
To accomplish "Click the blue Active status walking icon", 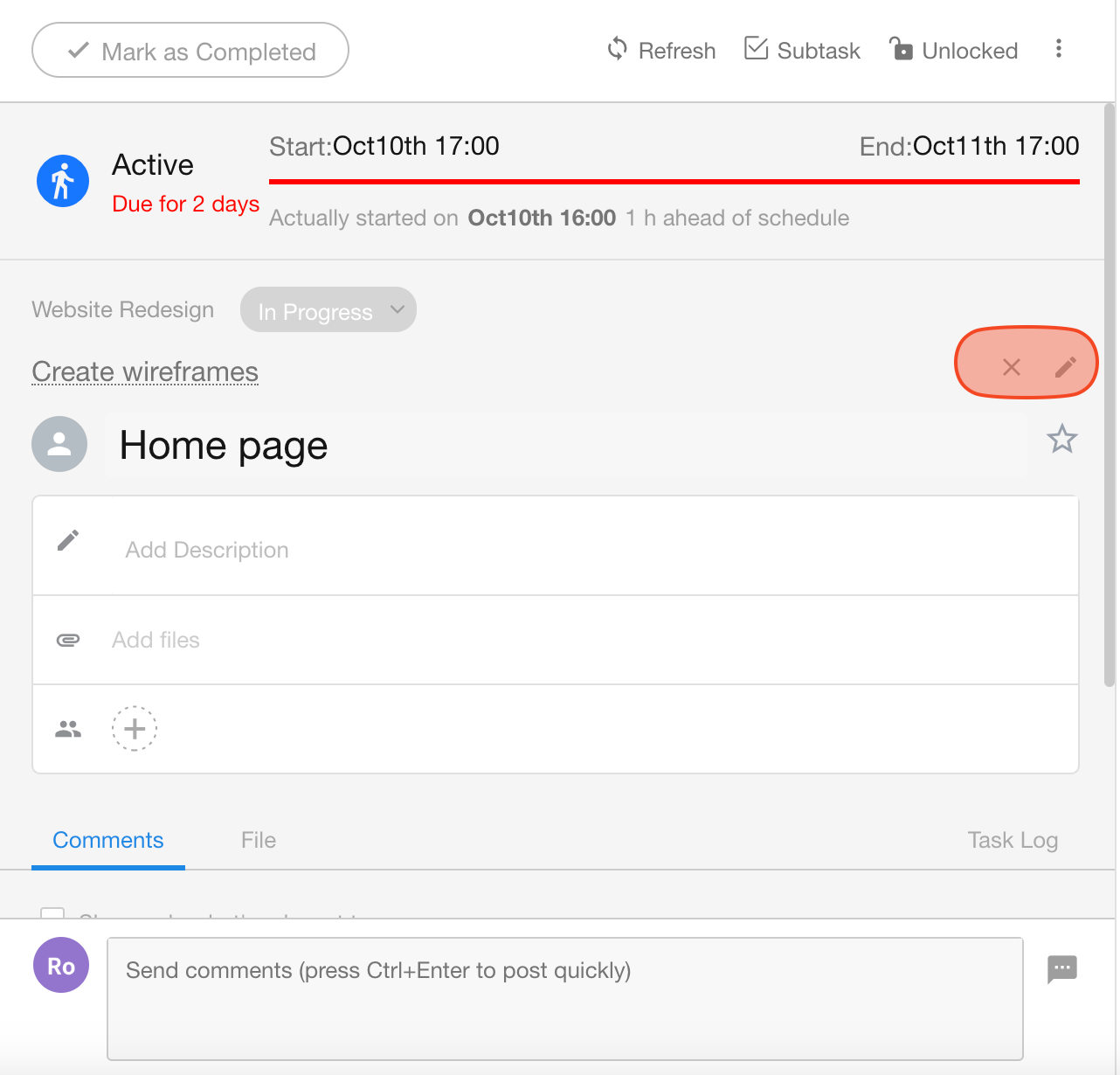I will [x=63, y=182].
